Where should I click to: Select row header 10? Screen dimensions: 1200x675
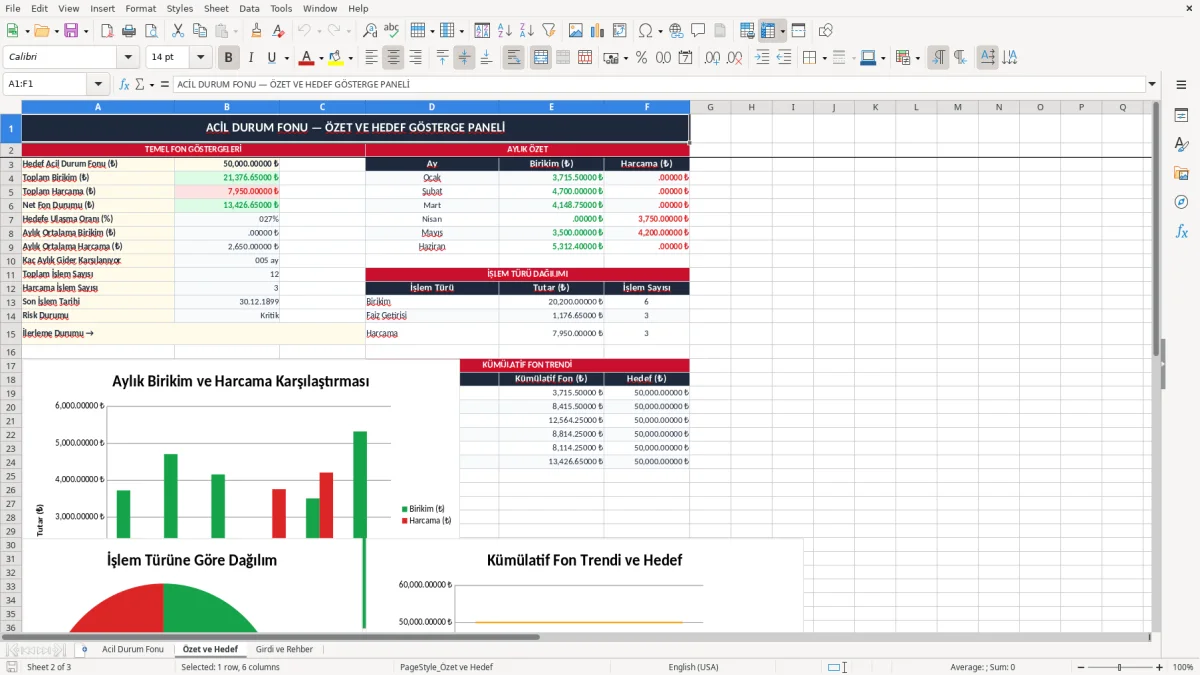pyautogui.click(x=11, y=260)
